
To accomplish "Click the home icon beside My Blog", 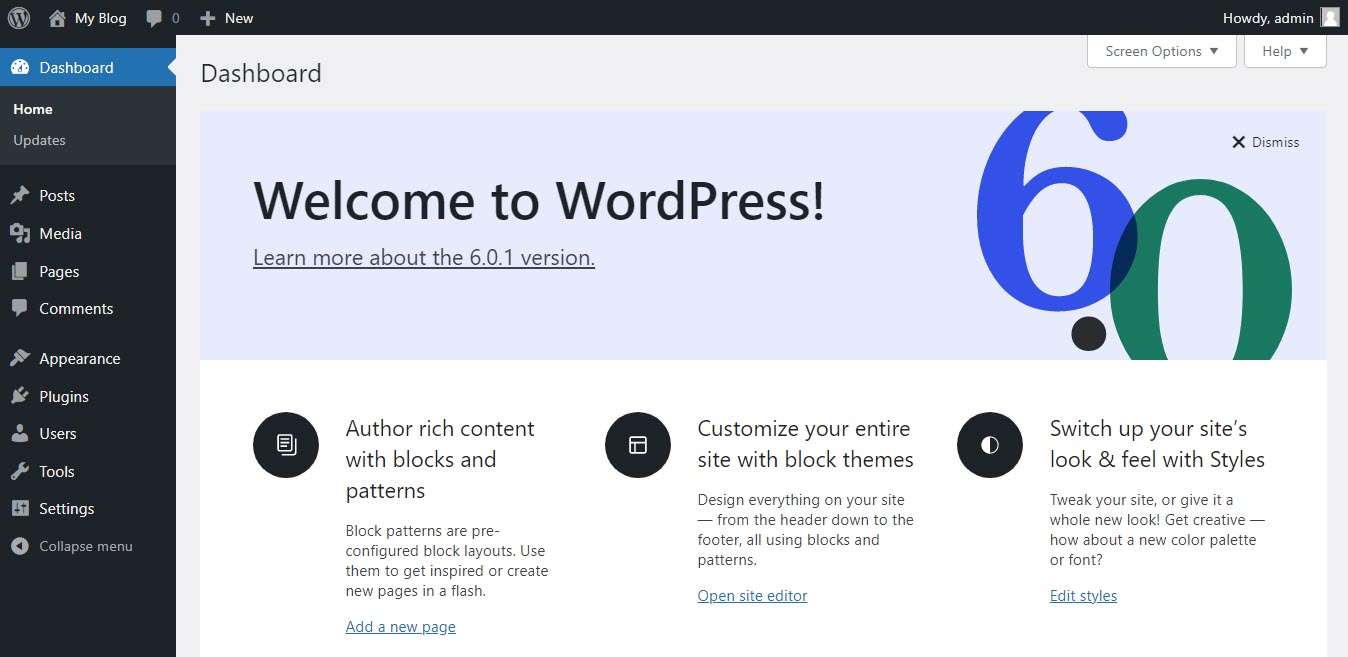I will (57, 18).
